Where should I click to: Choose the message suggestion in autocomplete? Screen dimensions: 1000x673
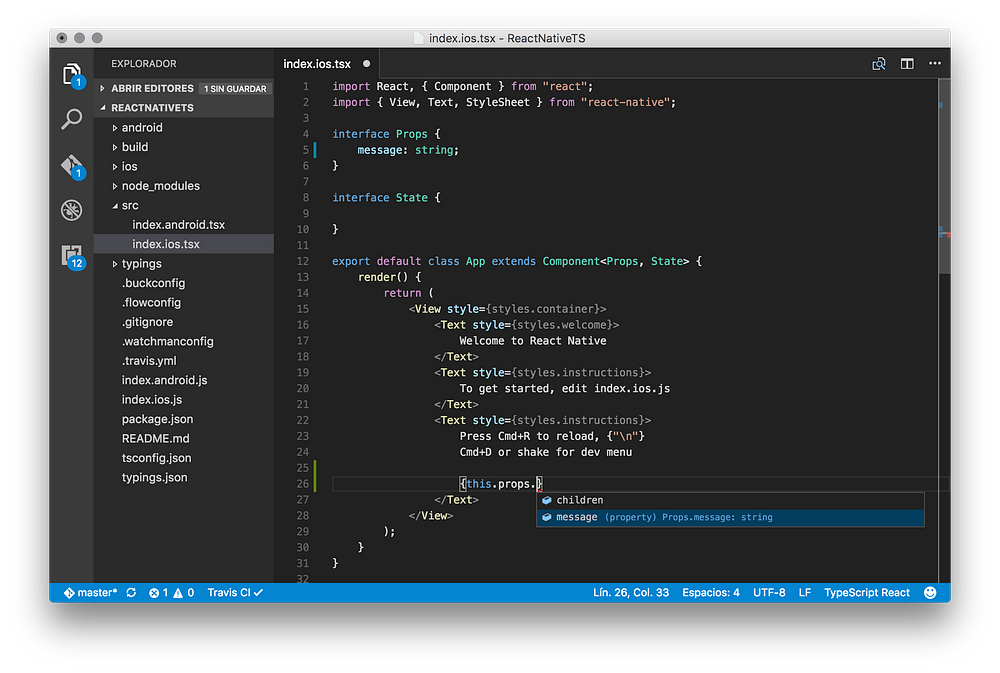click(x=730, y=517)
